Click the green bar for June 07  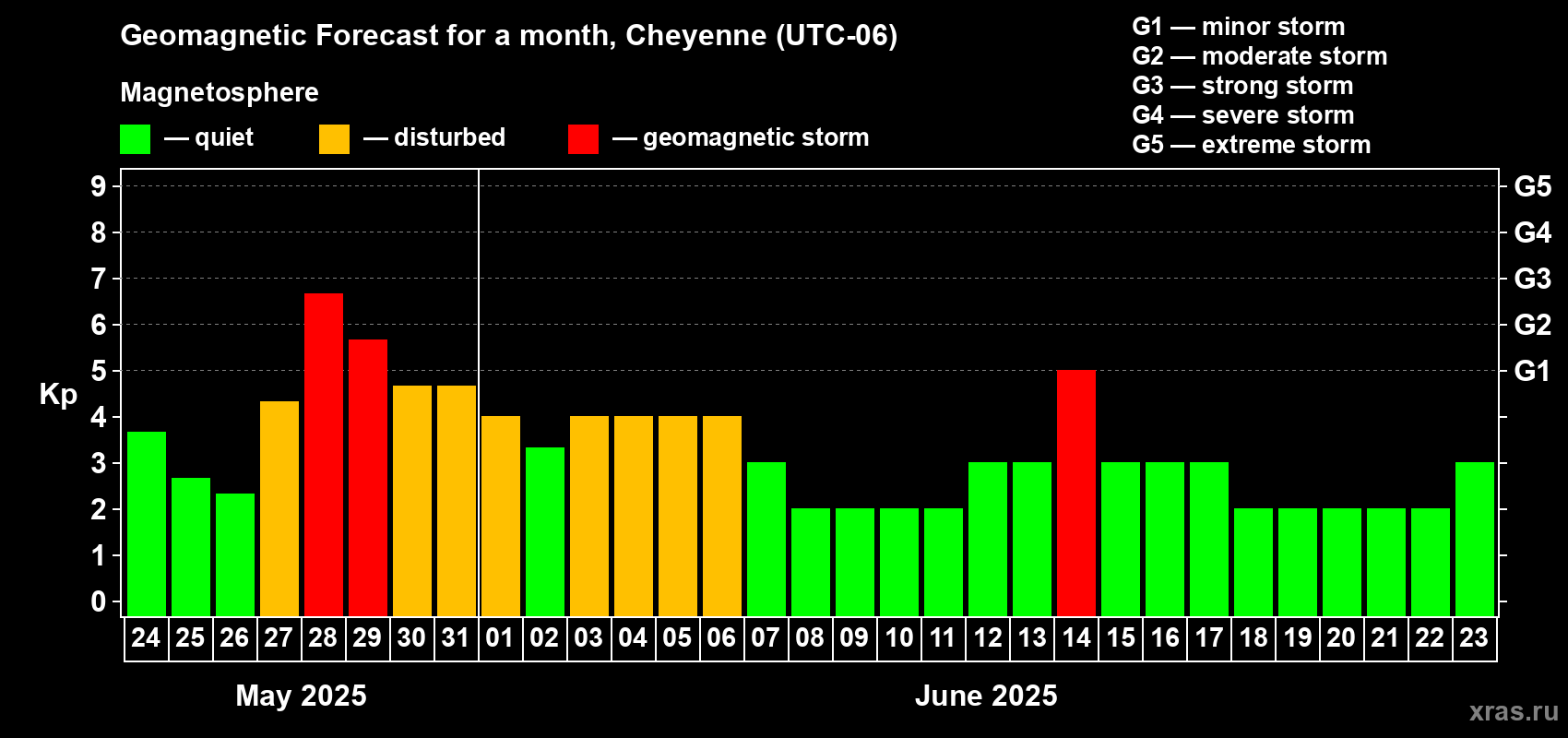click(x=766, y=540)
